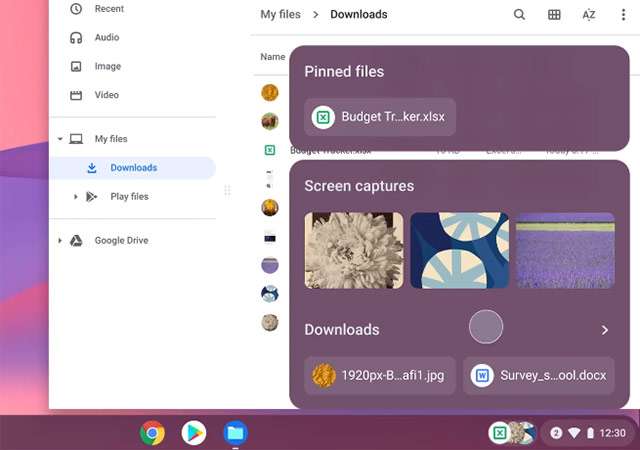Expand the Google Drive tree
This screenshot has width=640, height=450.
(60, 241)
